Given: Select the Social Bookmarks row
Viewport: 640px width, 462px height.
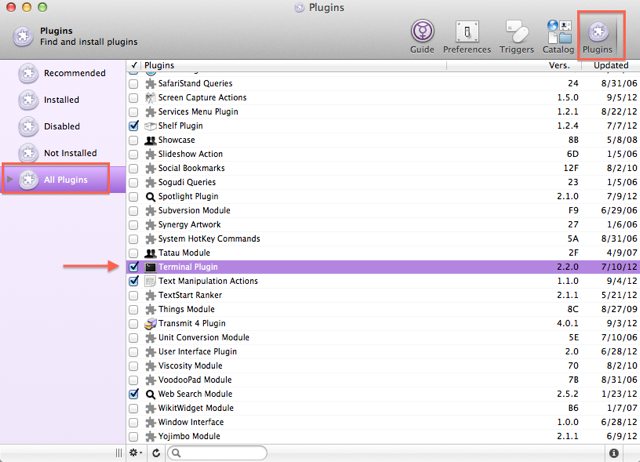Looking at the screenshot, I should (383, 168).
